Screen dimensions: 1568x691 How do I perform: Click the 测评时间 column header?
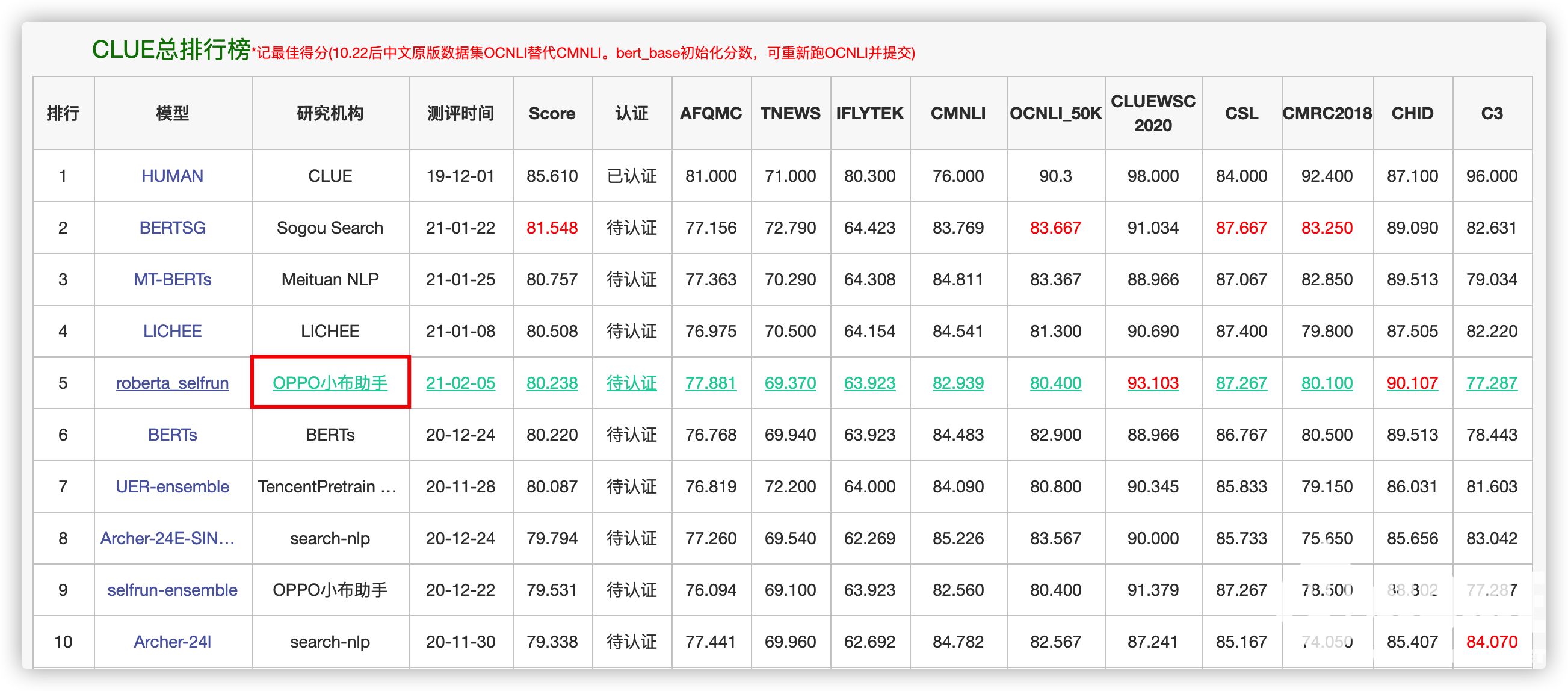pyautogui.click(x=460, y=113)
